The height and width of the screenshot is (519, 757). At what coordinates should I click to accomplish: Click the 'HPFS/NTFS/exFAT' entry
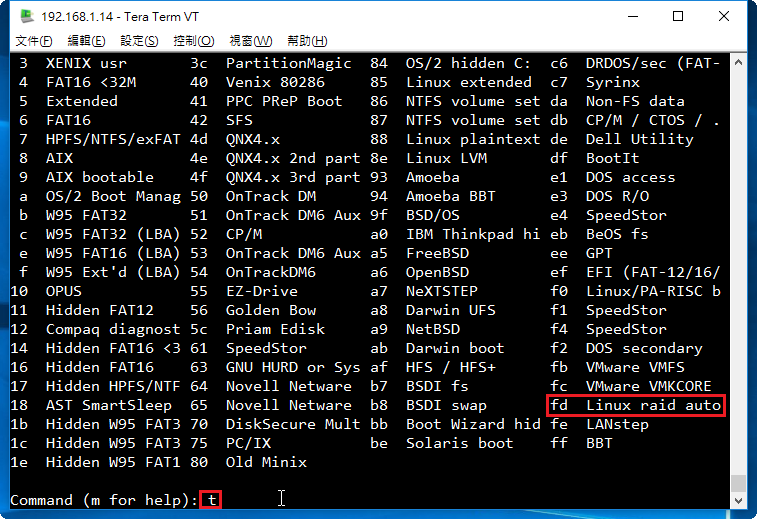(113, 139)
